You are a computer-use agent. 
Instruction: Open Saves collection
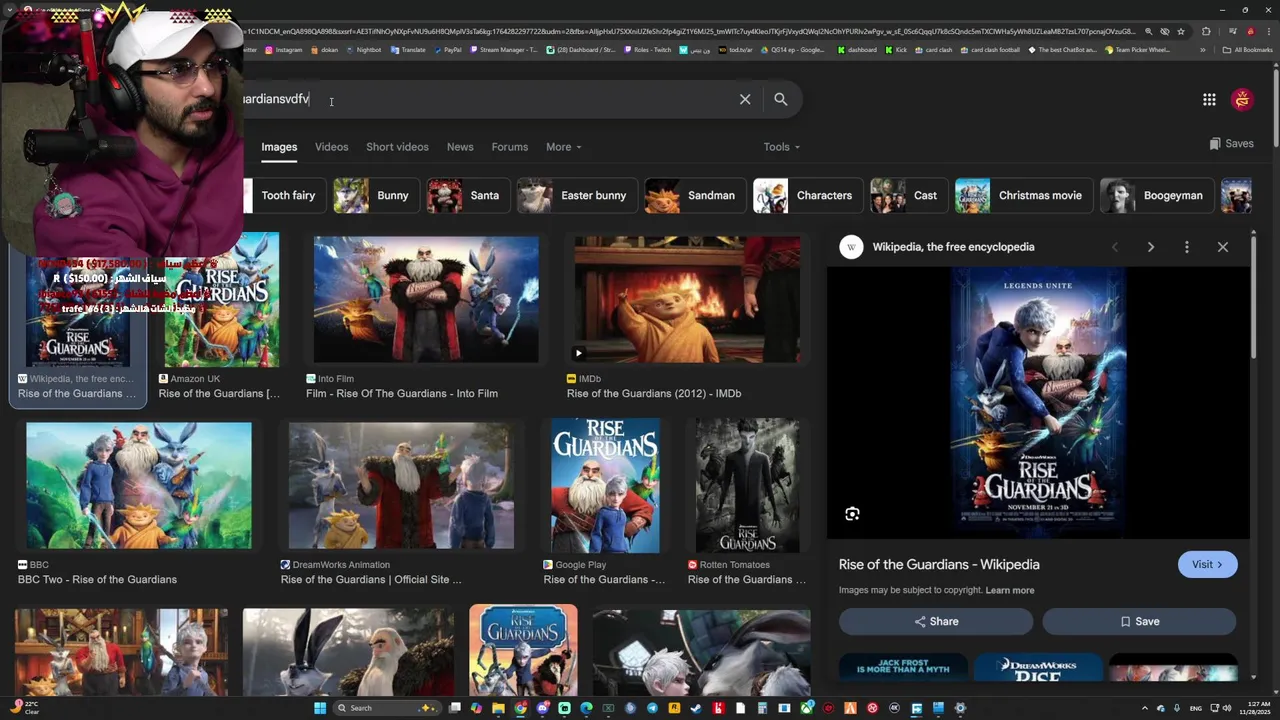tap(1231, 143)
